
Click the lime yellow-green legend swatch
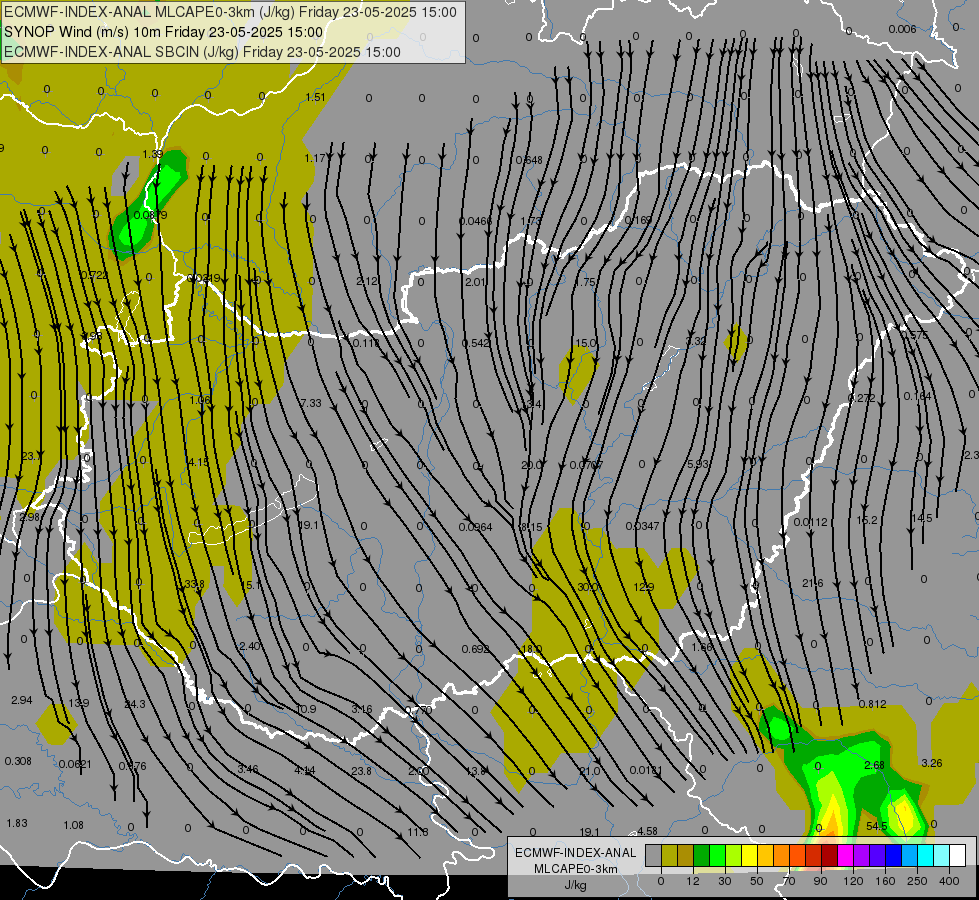(x=734, y=855)
